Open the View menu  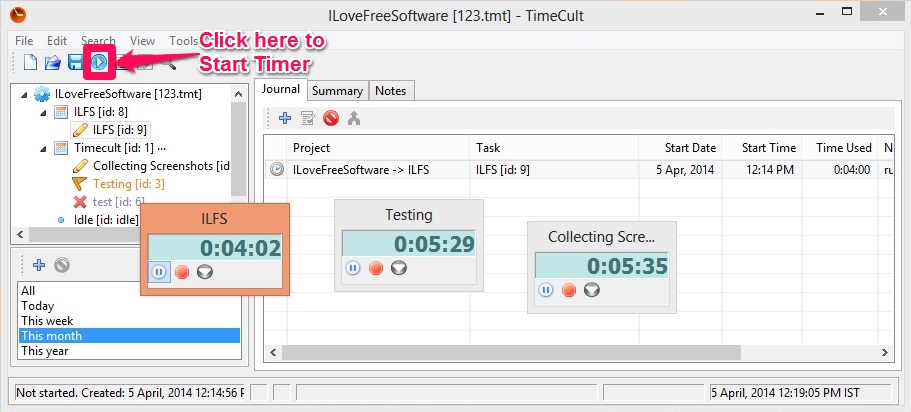tap(142, 41)
